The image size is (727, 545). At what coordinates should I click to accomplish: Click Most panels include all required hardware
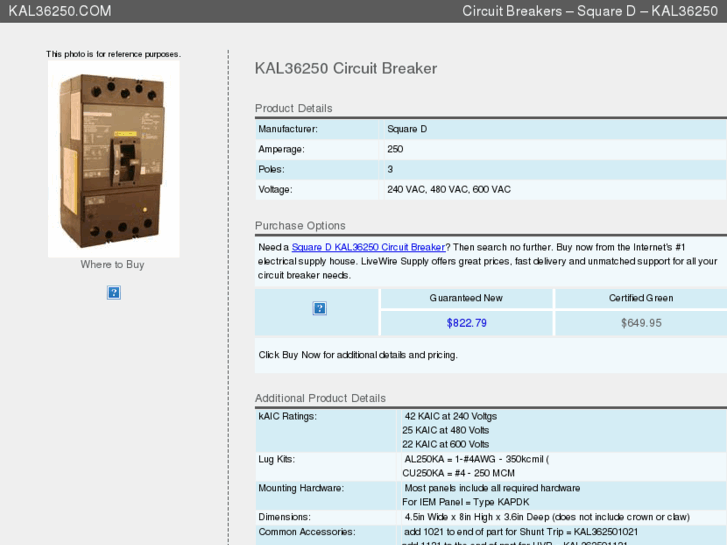(492, 488)
